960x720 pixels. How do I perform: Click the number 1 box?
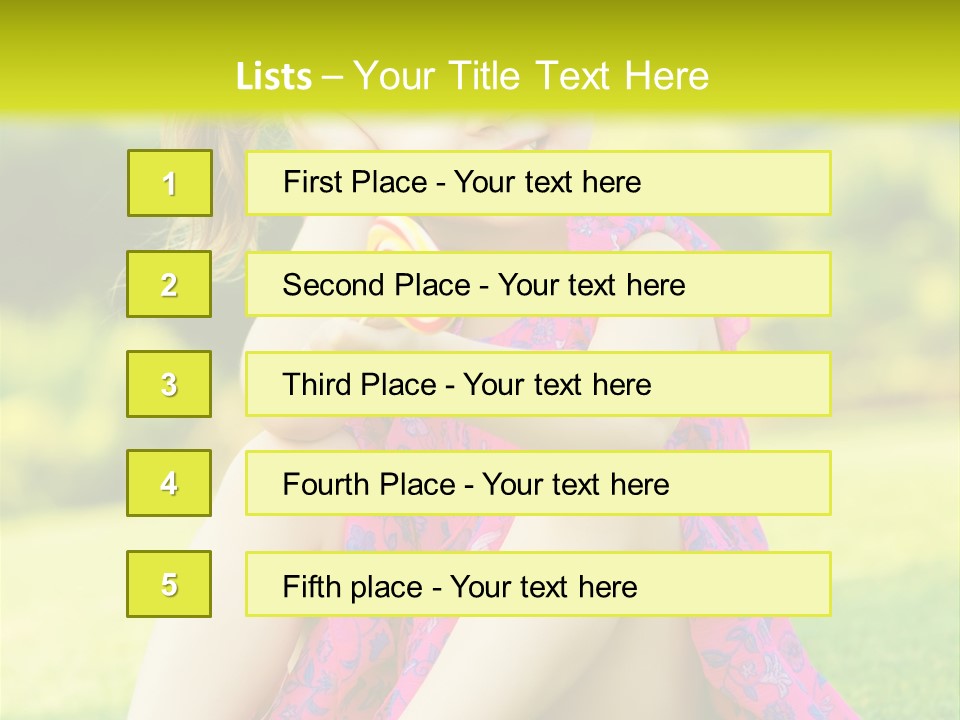coord(170,183)
